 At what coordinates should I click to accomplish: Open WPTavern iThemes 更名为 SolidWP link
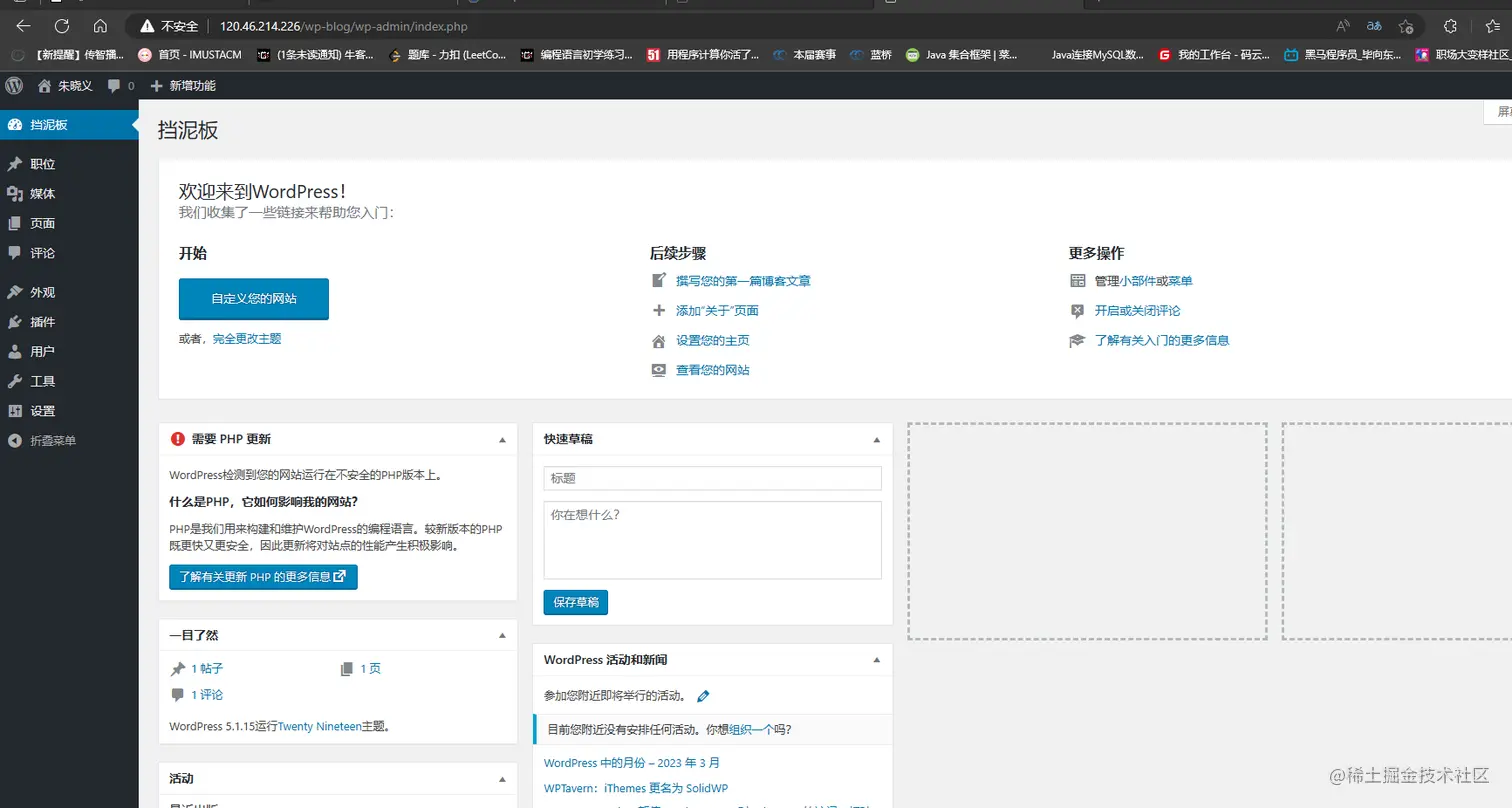pos(636,789)
